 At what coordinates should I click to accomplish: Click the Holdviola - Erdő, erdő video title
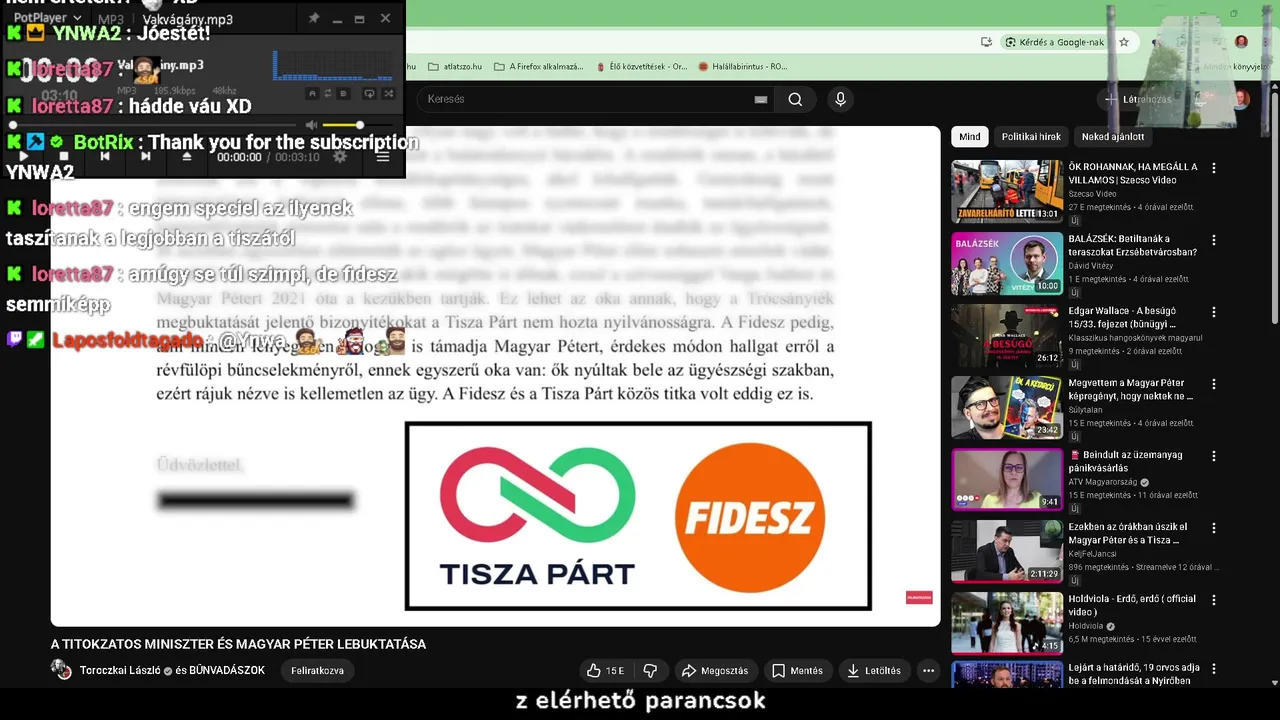[1134, 605]
